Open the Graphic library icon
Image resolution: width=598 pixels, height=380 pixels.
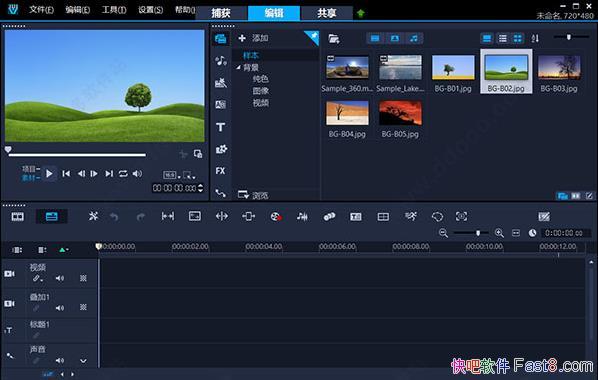click(x=221, y=149)
